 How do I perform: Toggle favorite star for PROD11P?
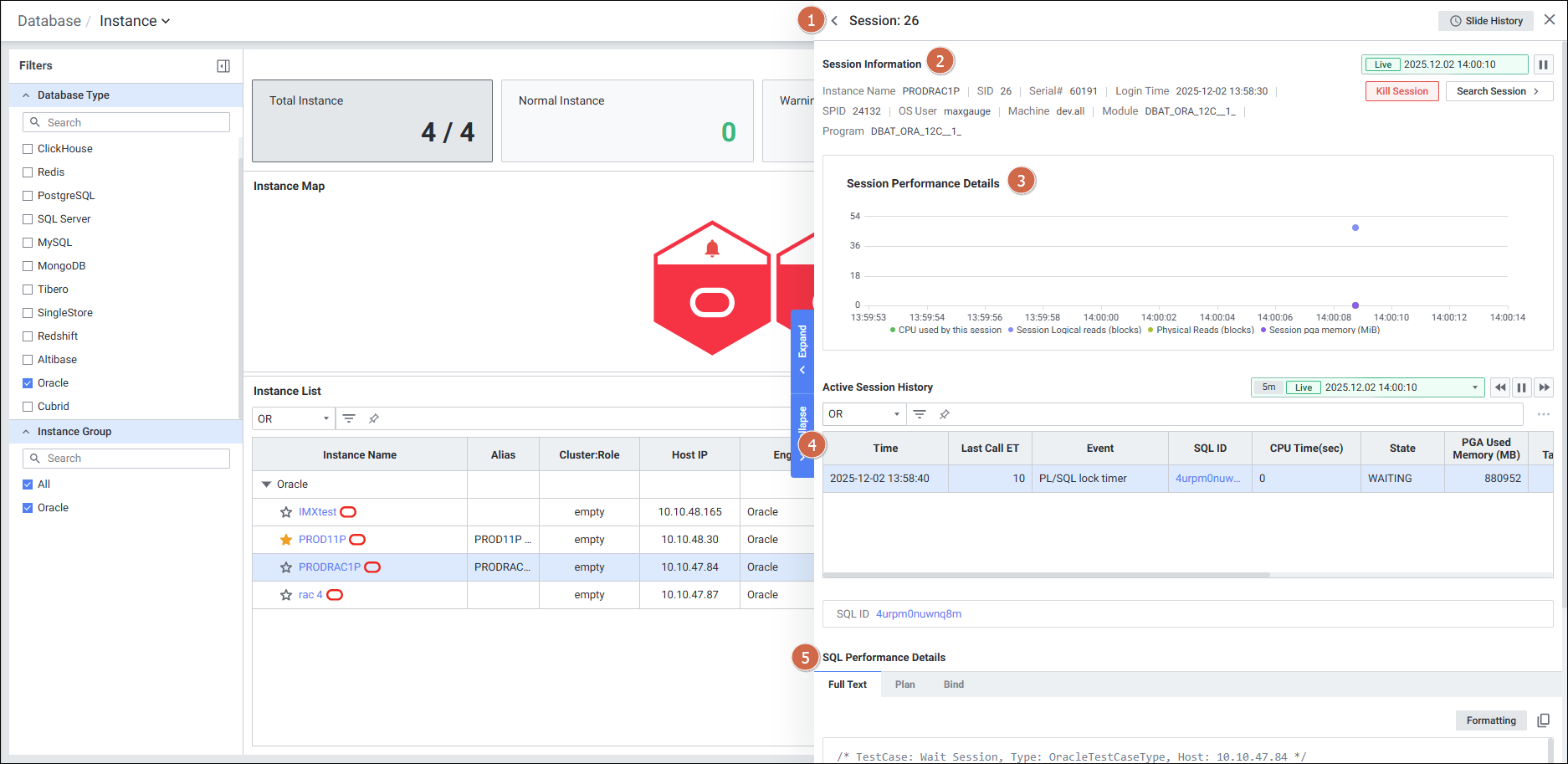(286, 540)
